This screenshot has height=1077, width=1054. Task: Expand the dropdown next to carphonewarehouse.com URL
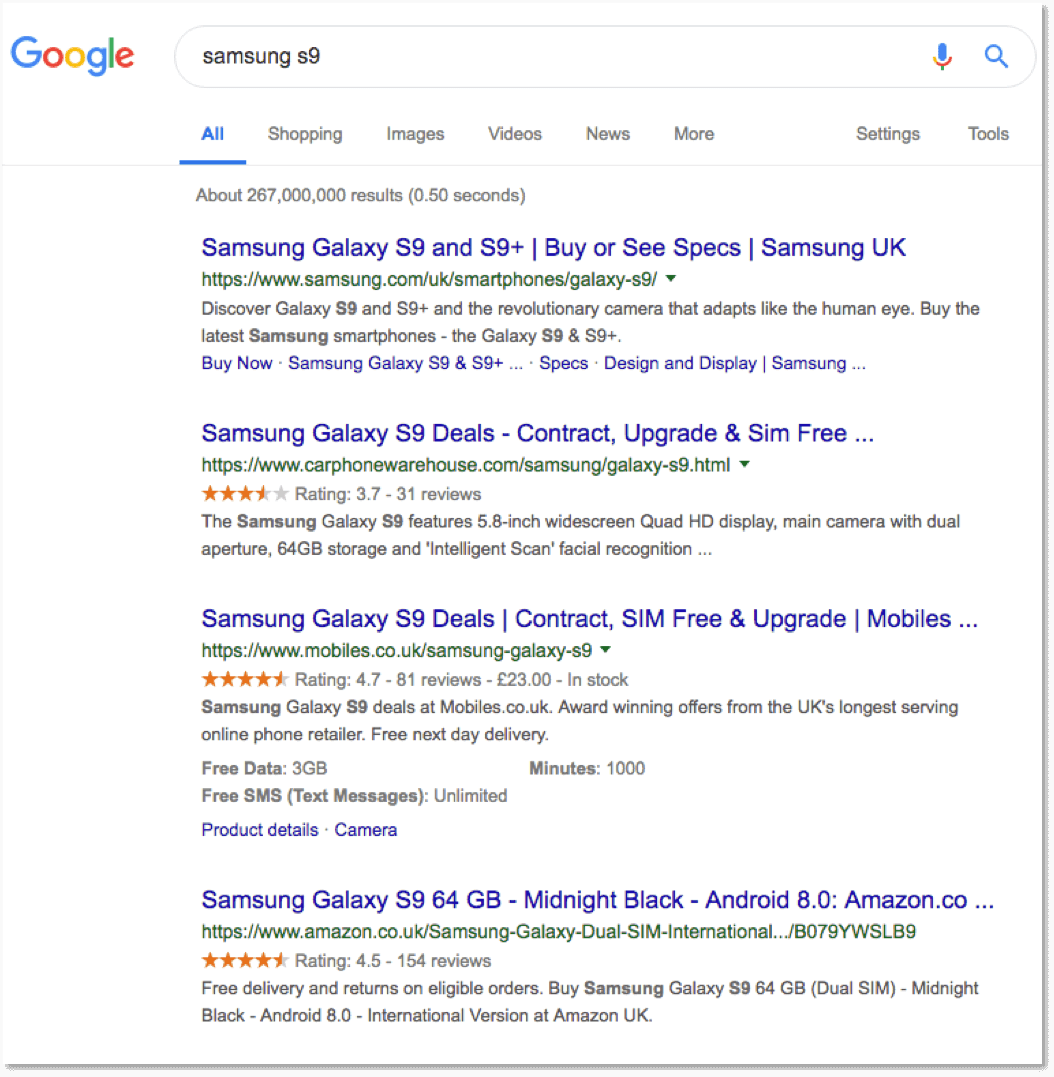(744, 464)
